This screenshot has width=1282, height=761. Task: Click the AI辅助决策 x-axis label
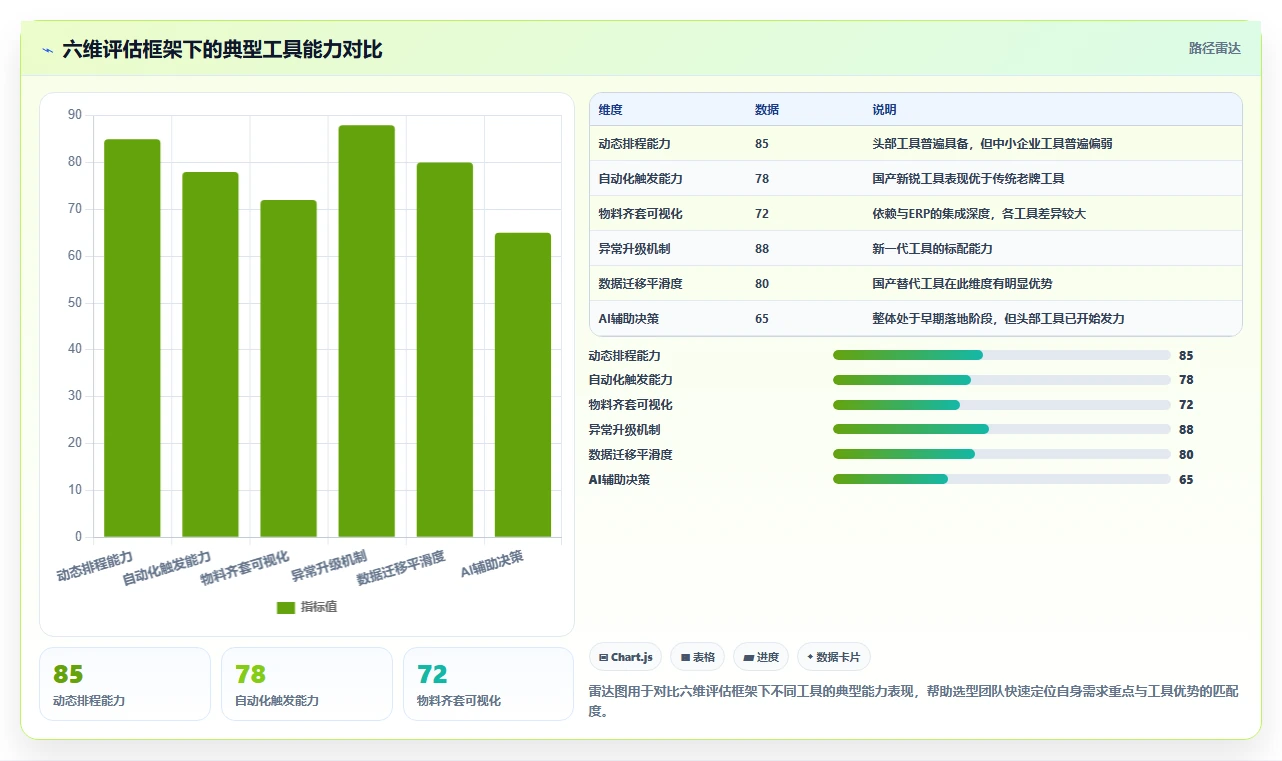[x=492, y=564]
